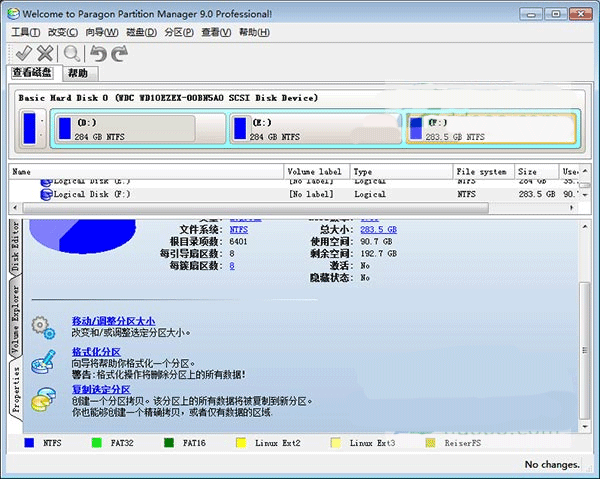This screenshot has width=600, height=479.
Task: Click the 格式化分区 link
Action: [x=96, y=352]
